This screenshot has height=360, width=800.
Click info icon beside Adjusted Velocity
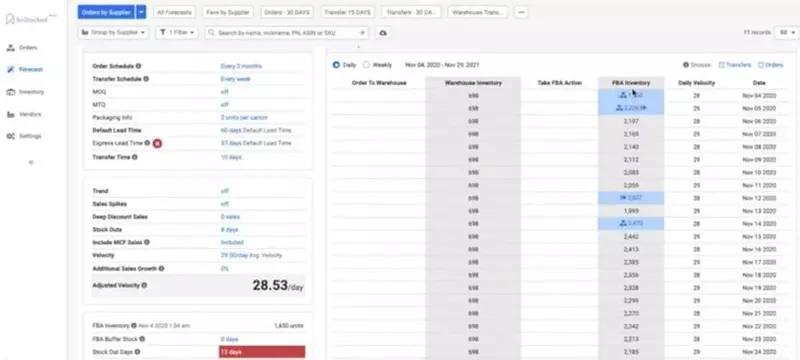pyautogui.click(x=144, y=285)
